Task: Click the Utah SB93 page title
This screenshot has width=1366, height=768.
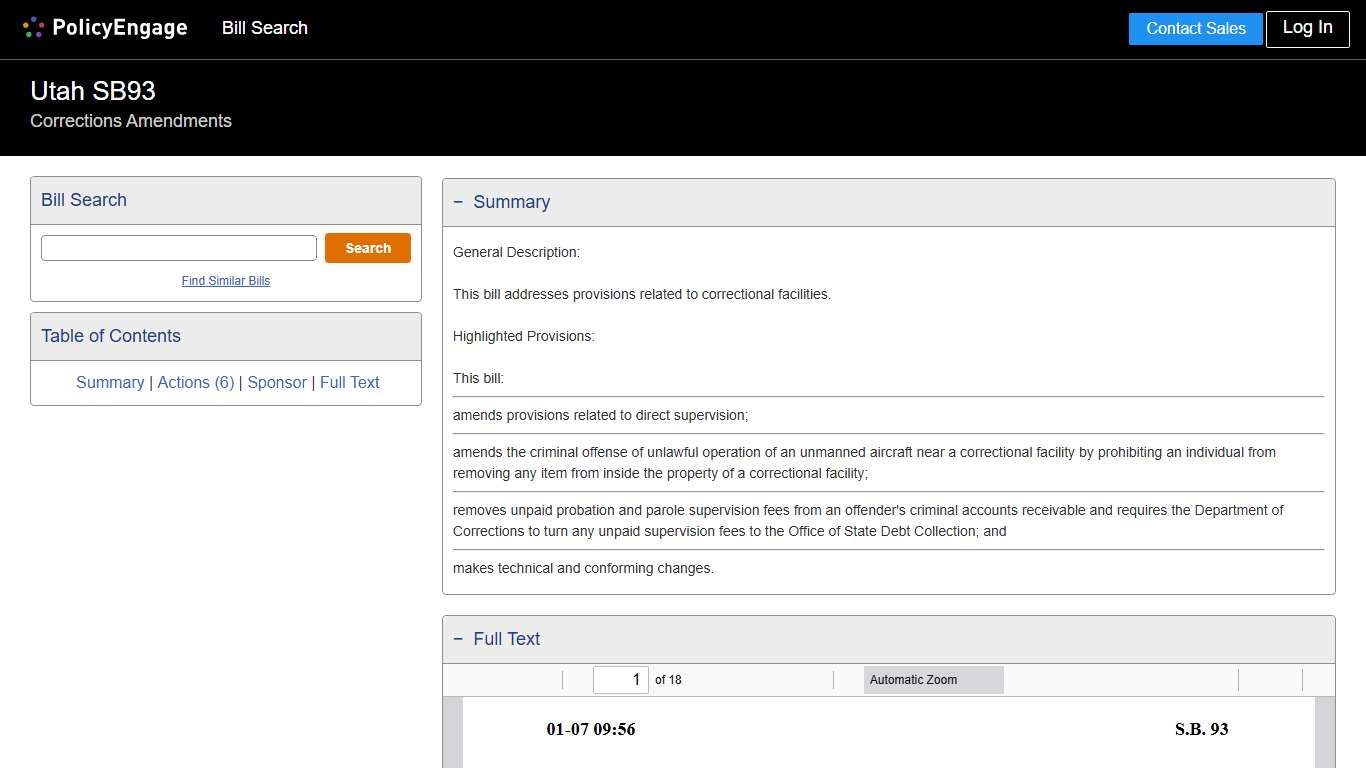Action: [93, 91]
